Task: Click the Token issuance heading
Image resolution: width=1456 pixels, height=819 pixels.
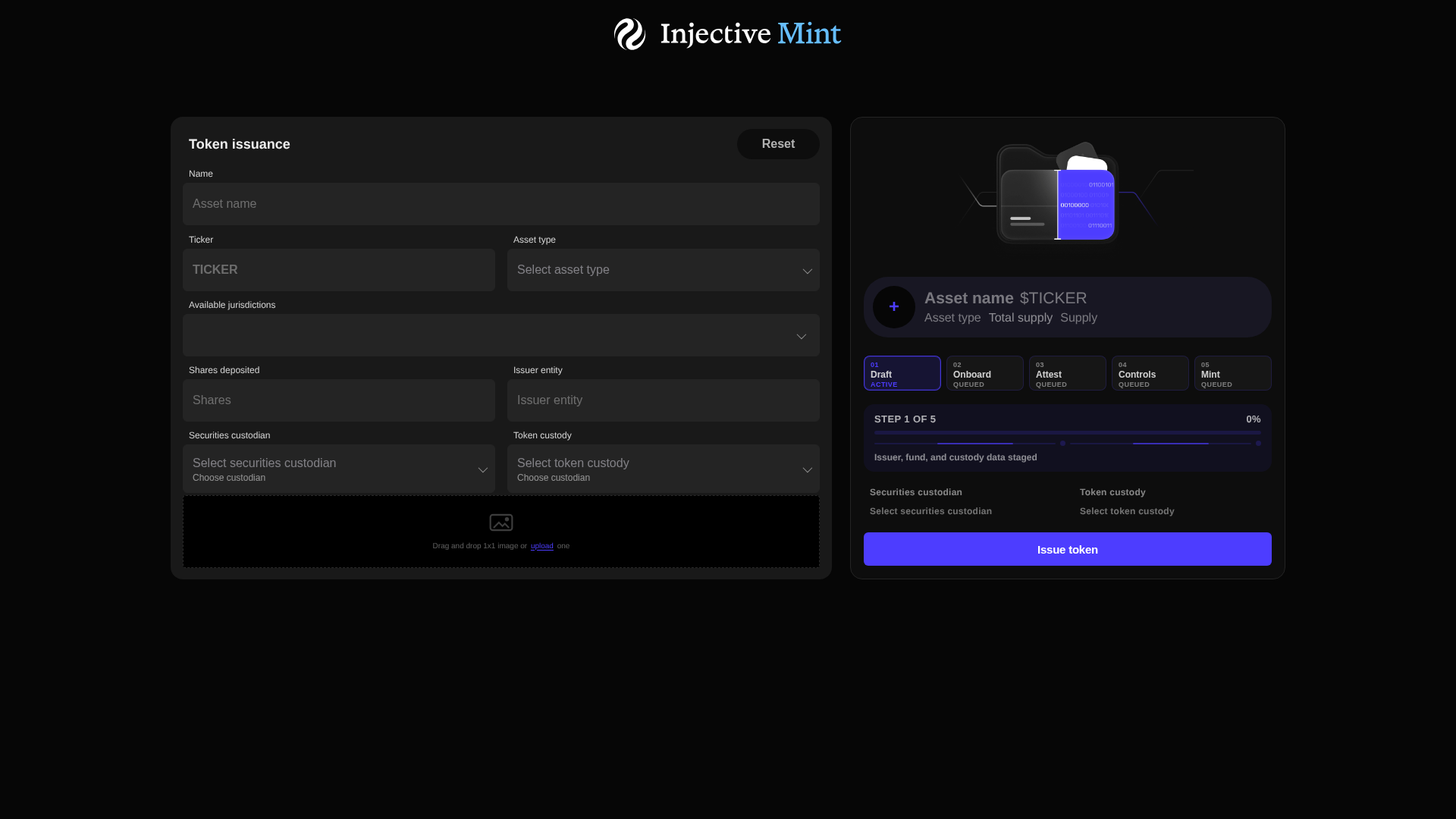Action: tap(240, 144)
